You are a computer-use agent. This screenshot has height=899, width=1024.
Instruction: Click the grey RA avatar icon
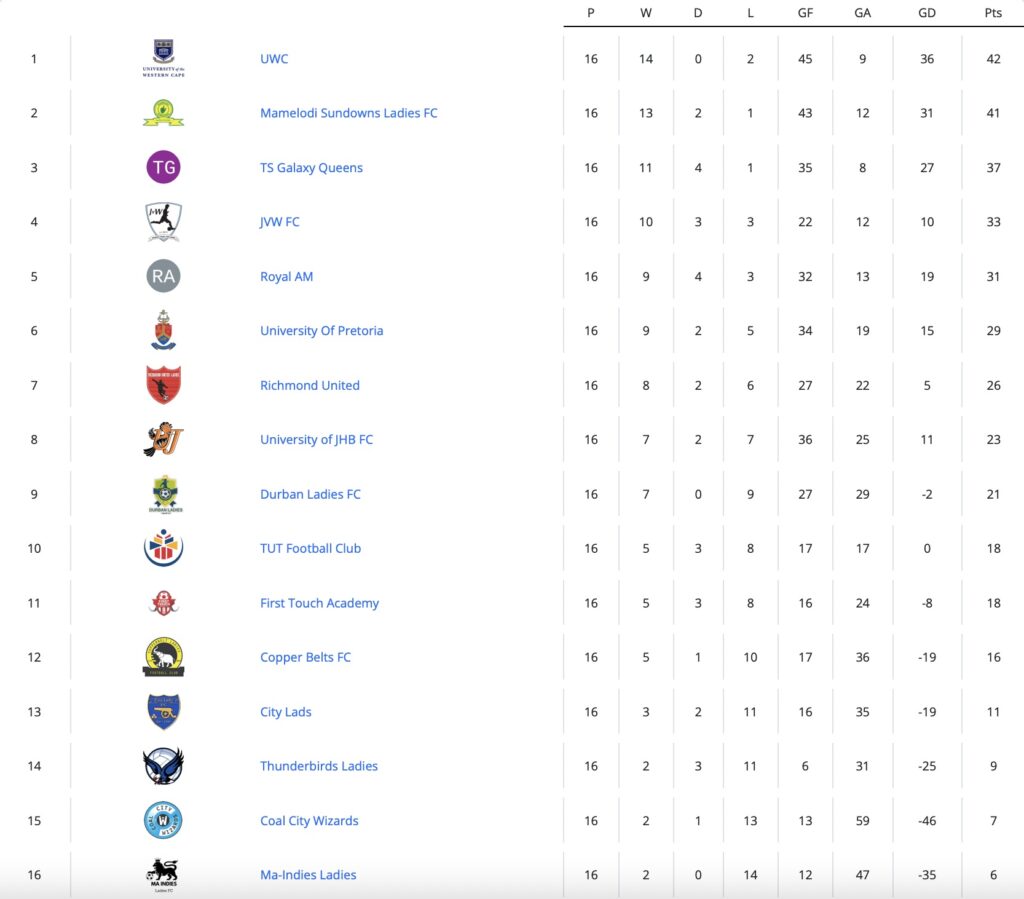[163, 276]
